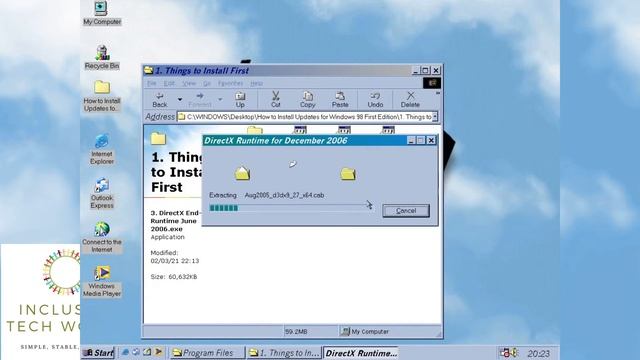Open Connect to the Internet icon

102,238
